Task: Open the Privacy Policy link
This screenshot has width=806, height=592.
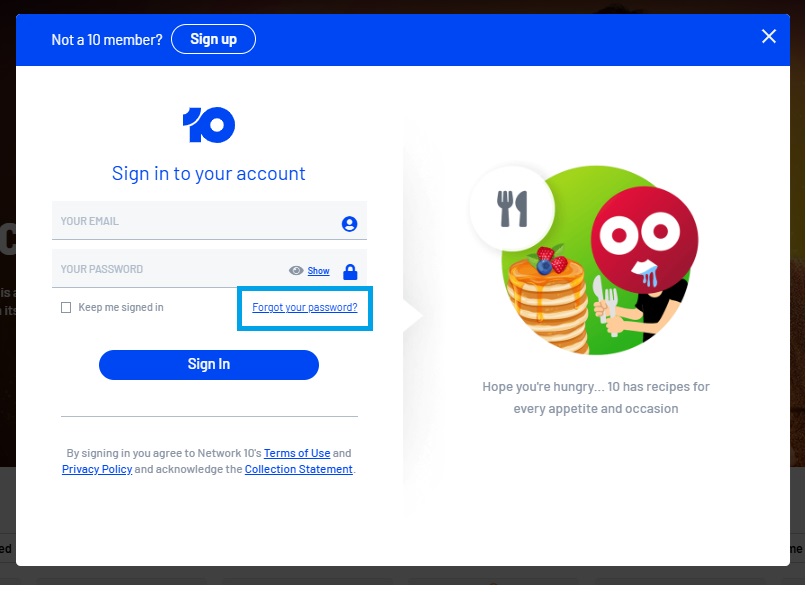Action: click(97, 469)
